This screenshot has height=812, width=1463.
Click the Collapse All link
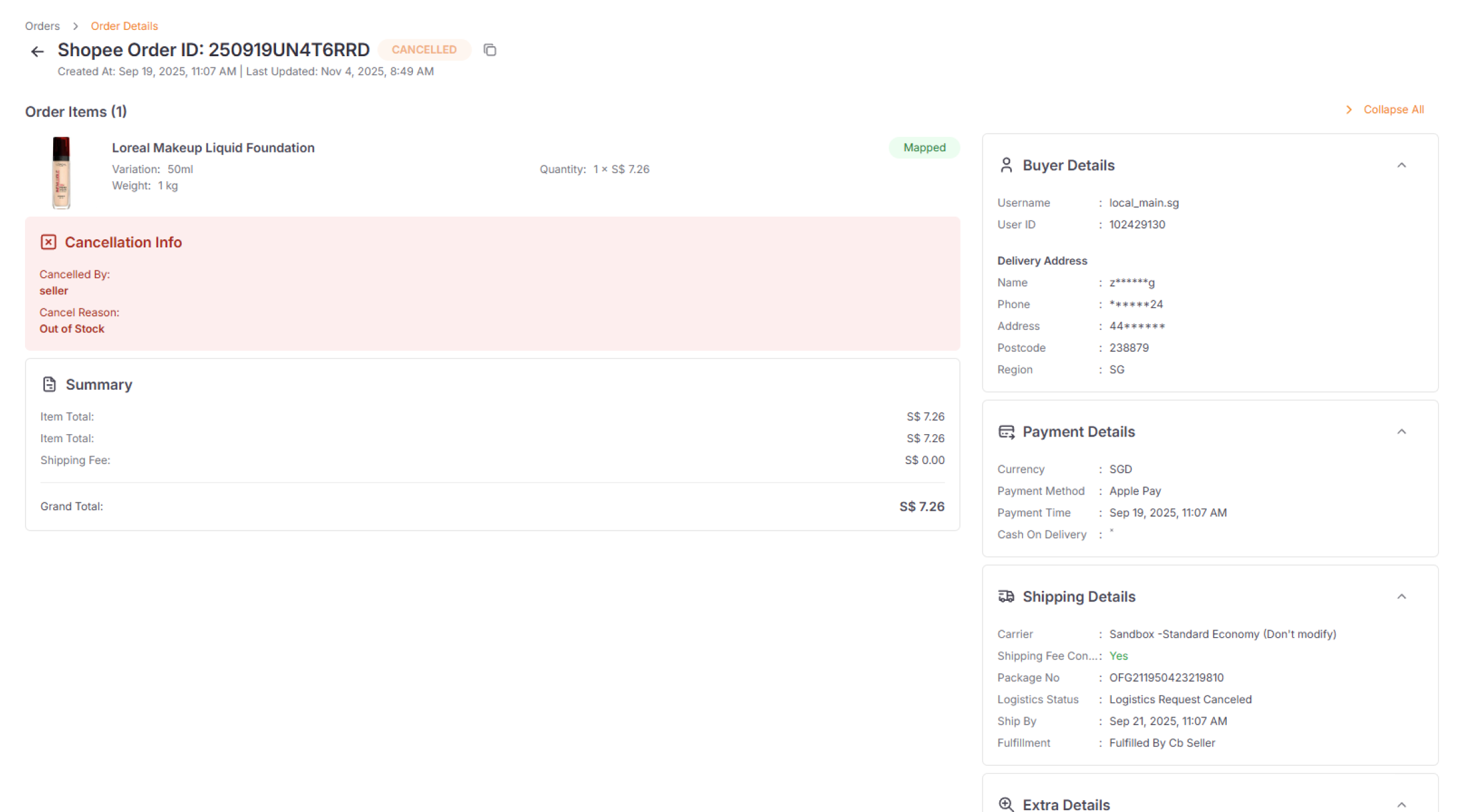1394,109
